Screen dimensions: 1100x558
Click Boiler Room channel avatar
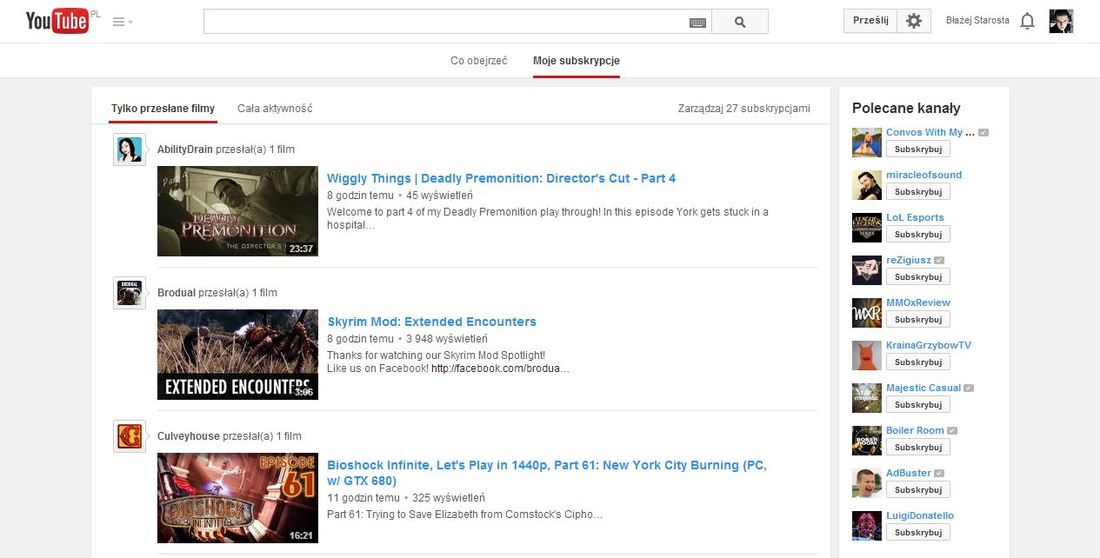866,441
